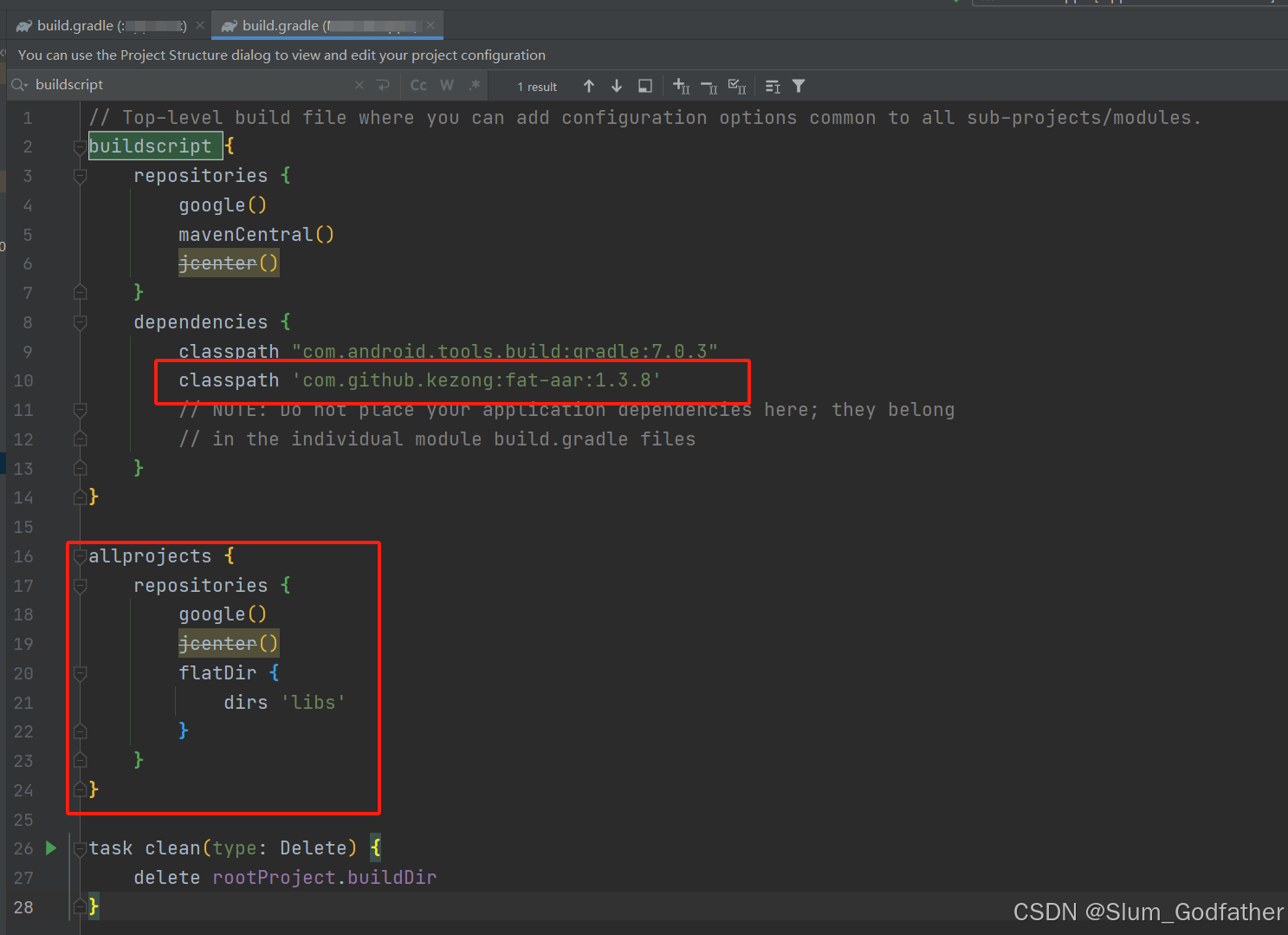The width and height of the screenshot is (1288, 935).
Task: Jump to previous search result with up arrow
Action: pyautogui.click(x=589, y=86)
